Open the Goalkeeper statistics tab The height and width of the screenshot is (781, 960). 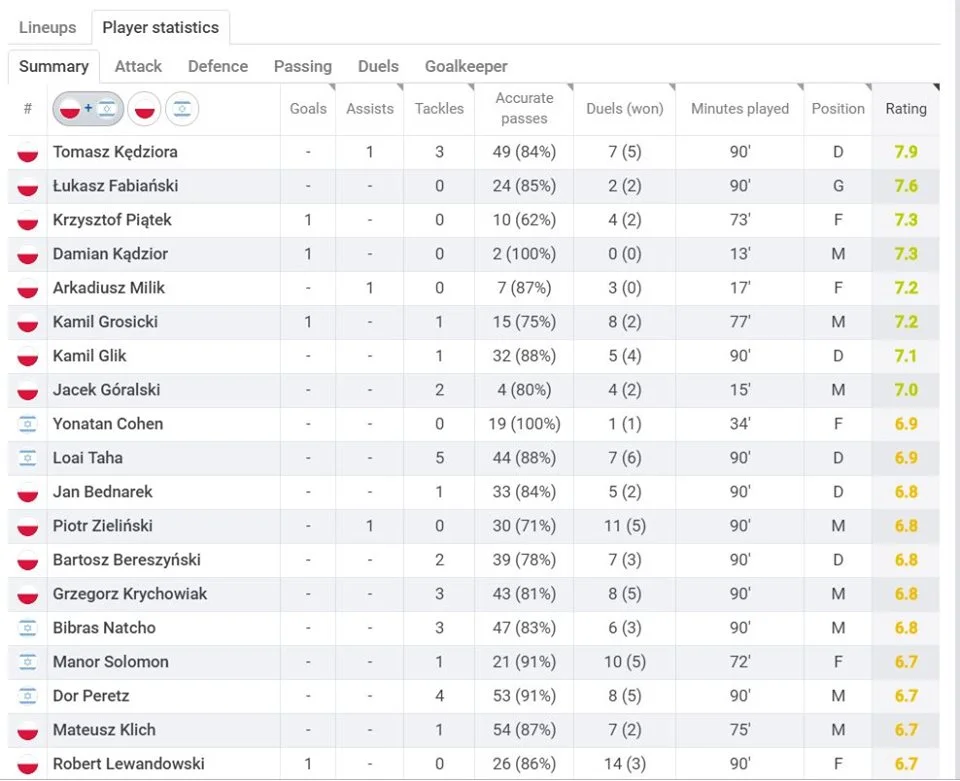(x=466, y=66)
